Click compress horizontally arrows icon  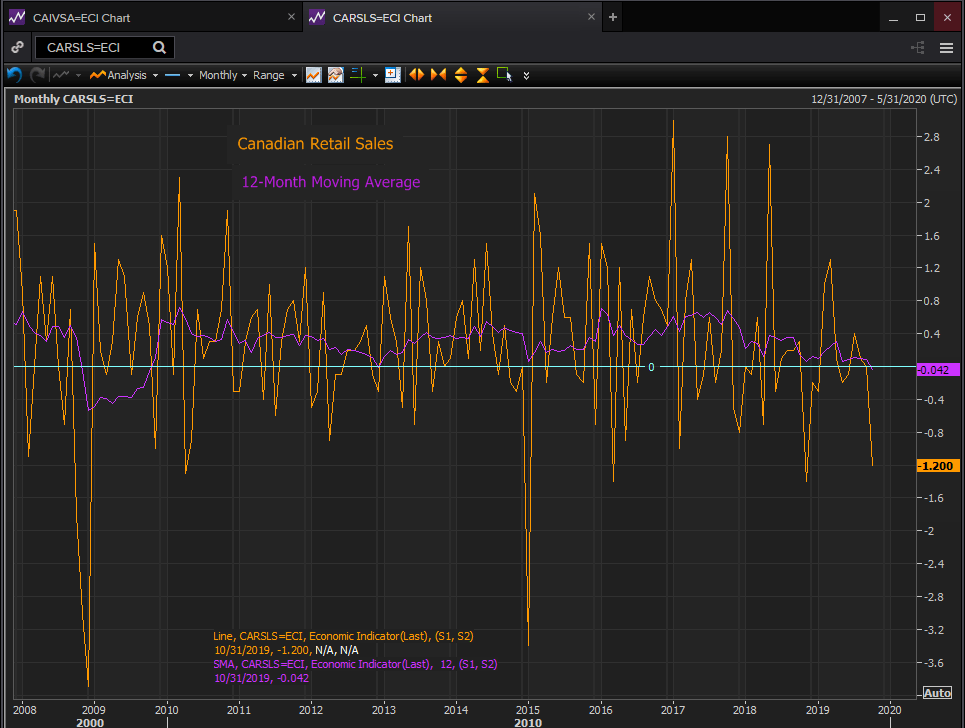click(x=438, y=75)
